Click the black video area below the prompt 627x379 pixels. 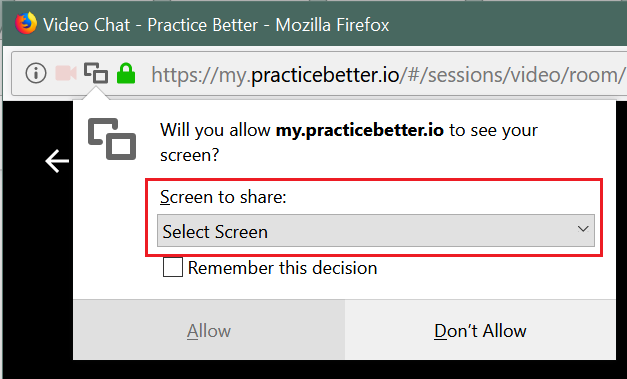click(312, 369)
